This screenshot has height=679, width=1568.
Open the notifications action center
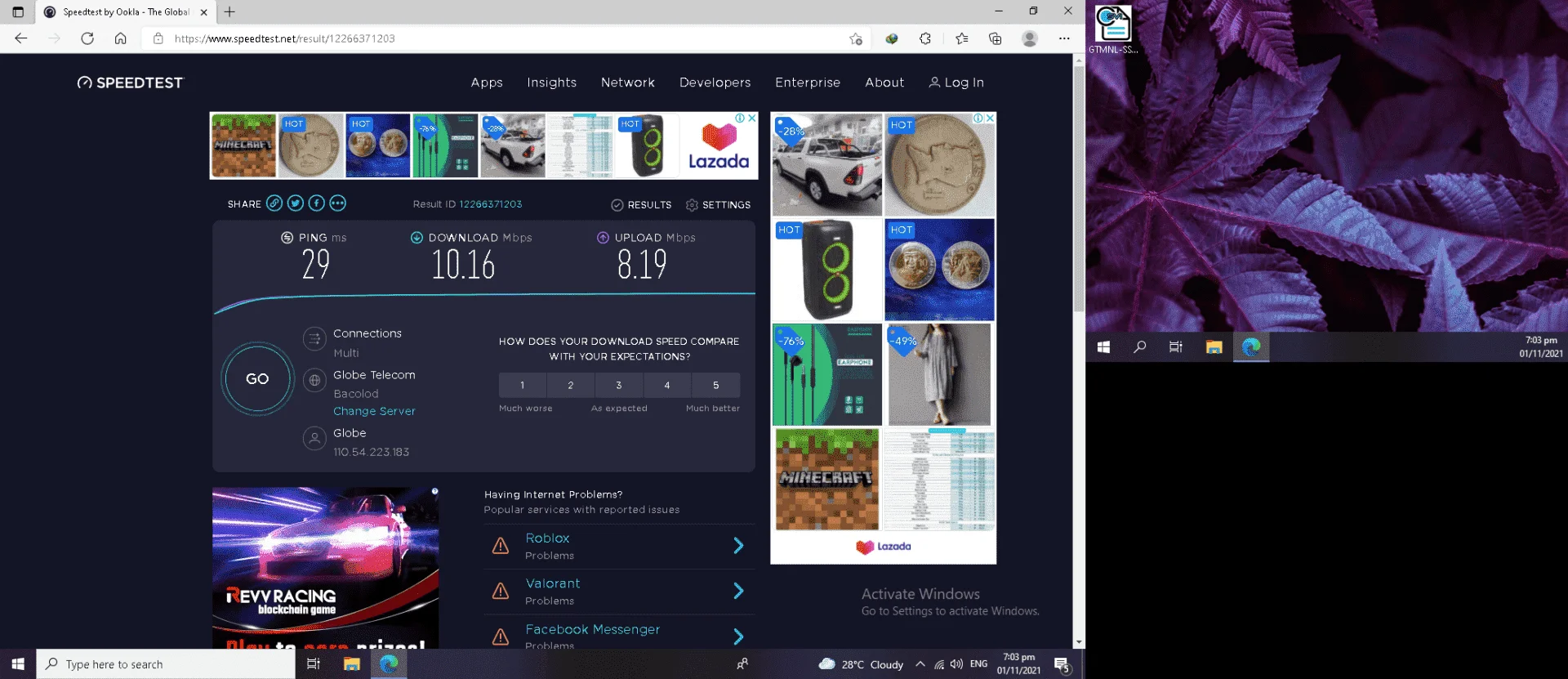(1062, 664)
